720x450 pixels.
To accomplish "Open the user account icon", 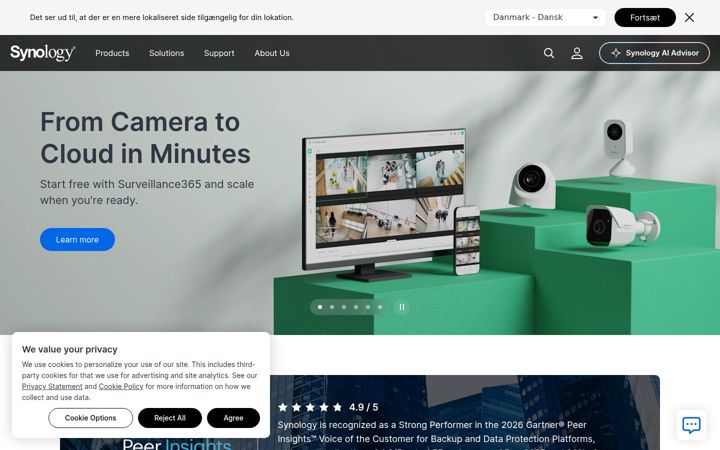I will (577, 53).
